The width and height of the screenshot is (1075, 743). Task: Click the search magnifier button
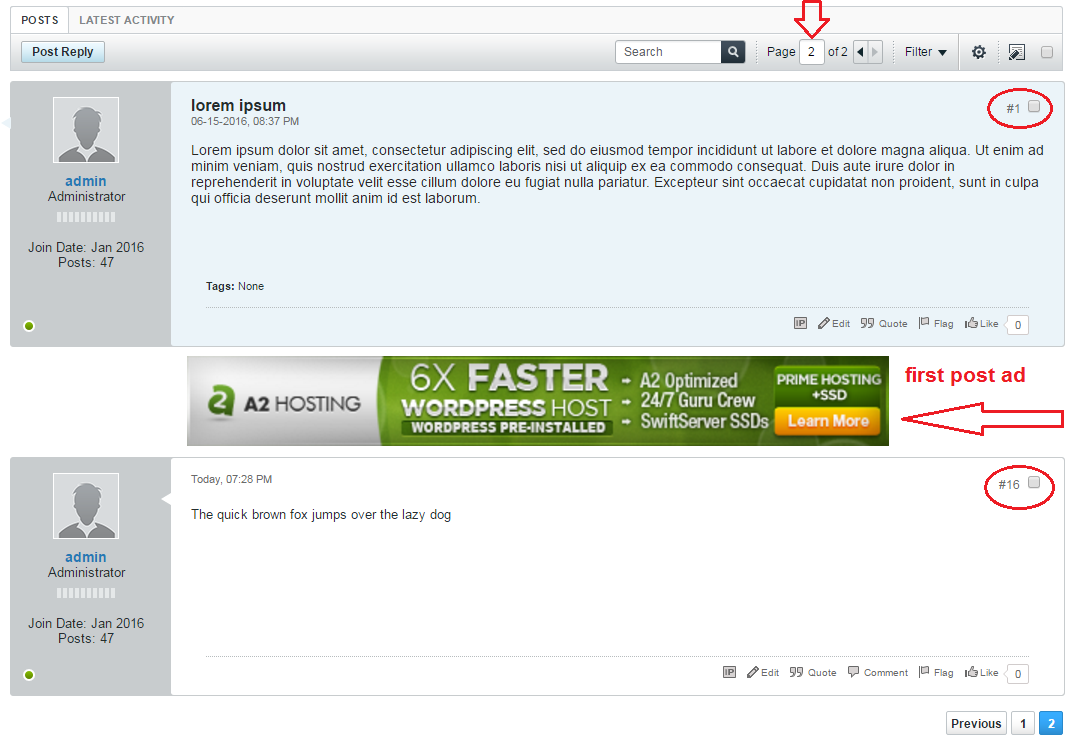[x=733, y=51]
